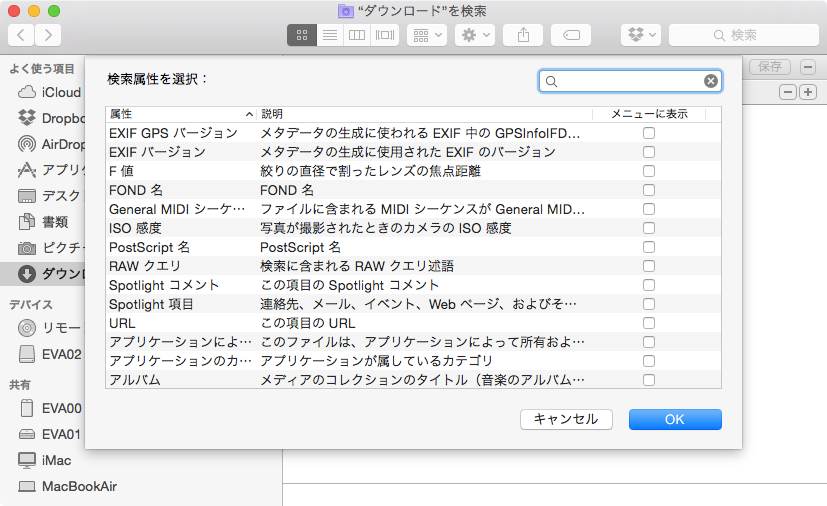
Task: Check the box for FOND 名
Action: 649,190
